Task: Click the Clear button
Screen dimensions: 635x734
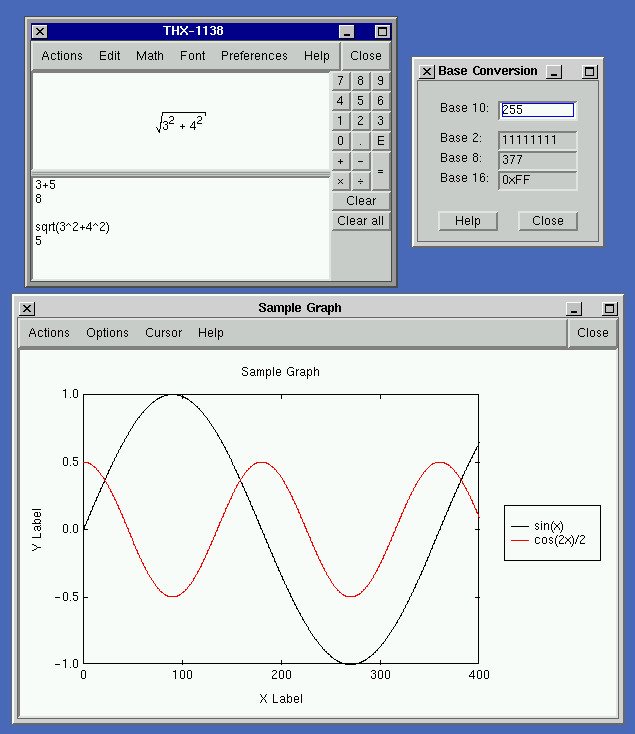Action: (361, 201)
